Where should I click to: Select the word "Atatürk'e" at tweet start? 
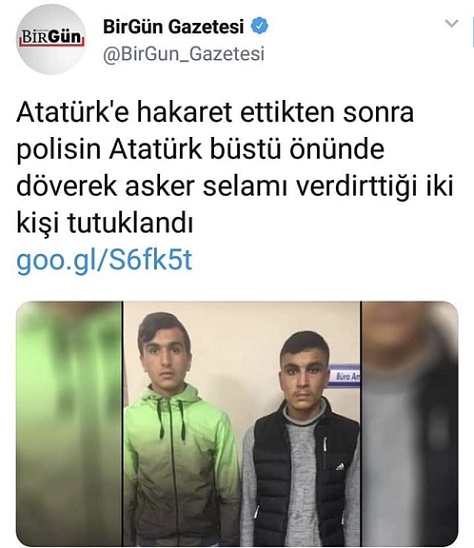[x=73, y=113]
